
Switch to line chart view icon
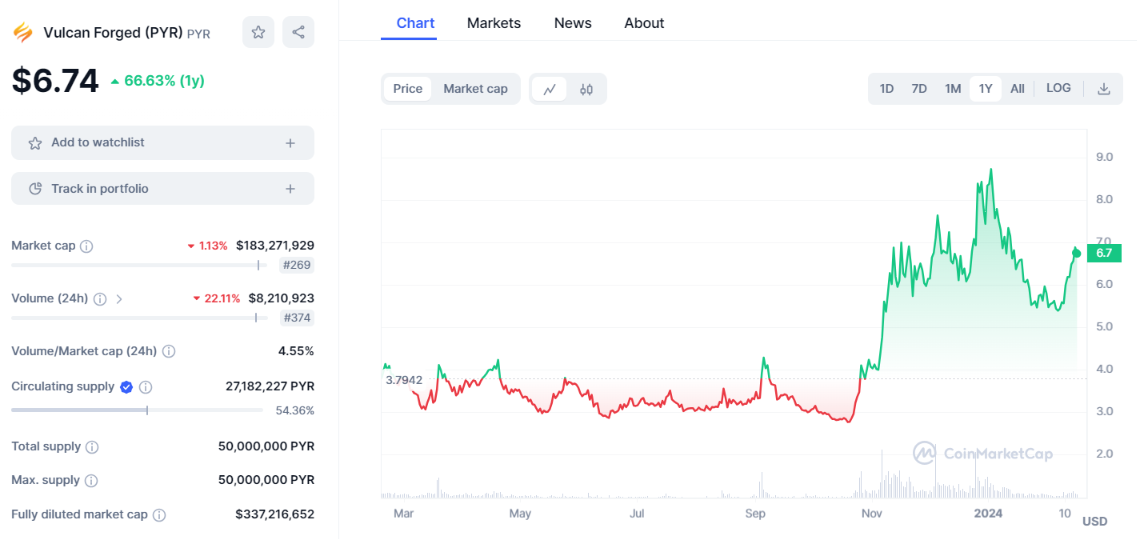click(x=549, y=89)
